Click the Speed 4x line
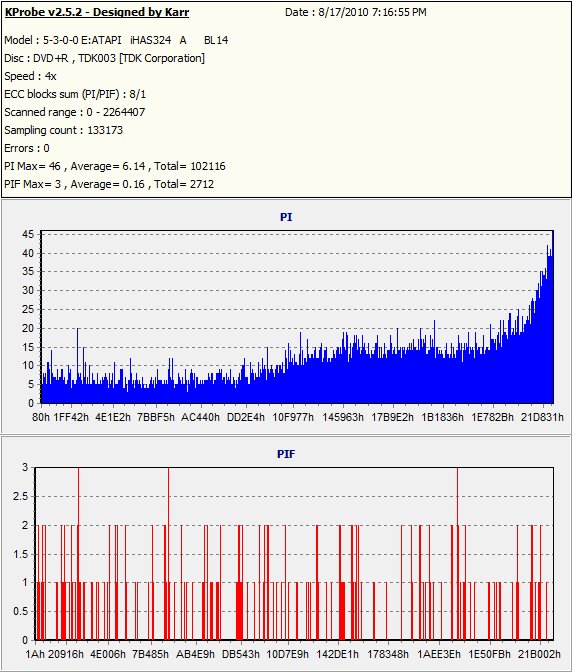The image size is (572, 672). point(30,76)
